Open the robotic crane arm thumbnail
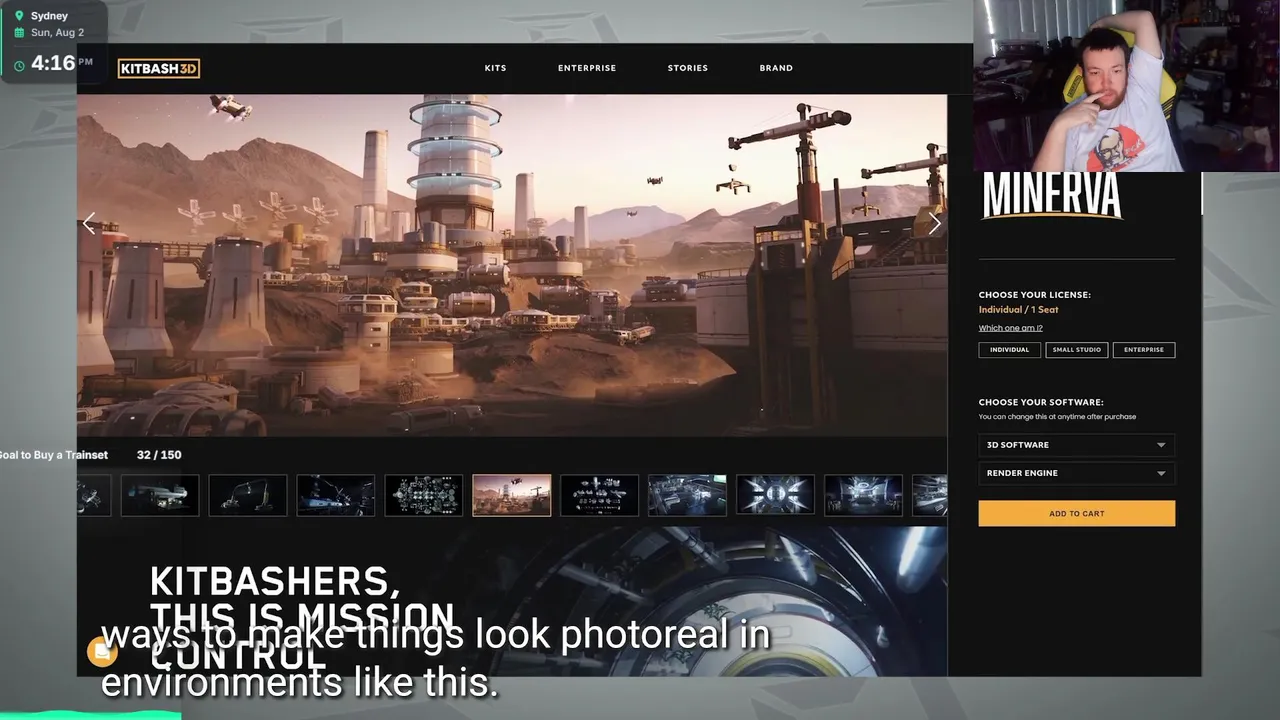The width and height of the screenshot is (1280, 720). coord(248,495)
